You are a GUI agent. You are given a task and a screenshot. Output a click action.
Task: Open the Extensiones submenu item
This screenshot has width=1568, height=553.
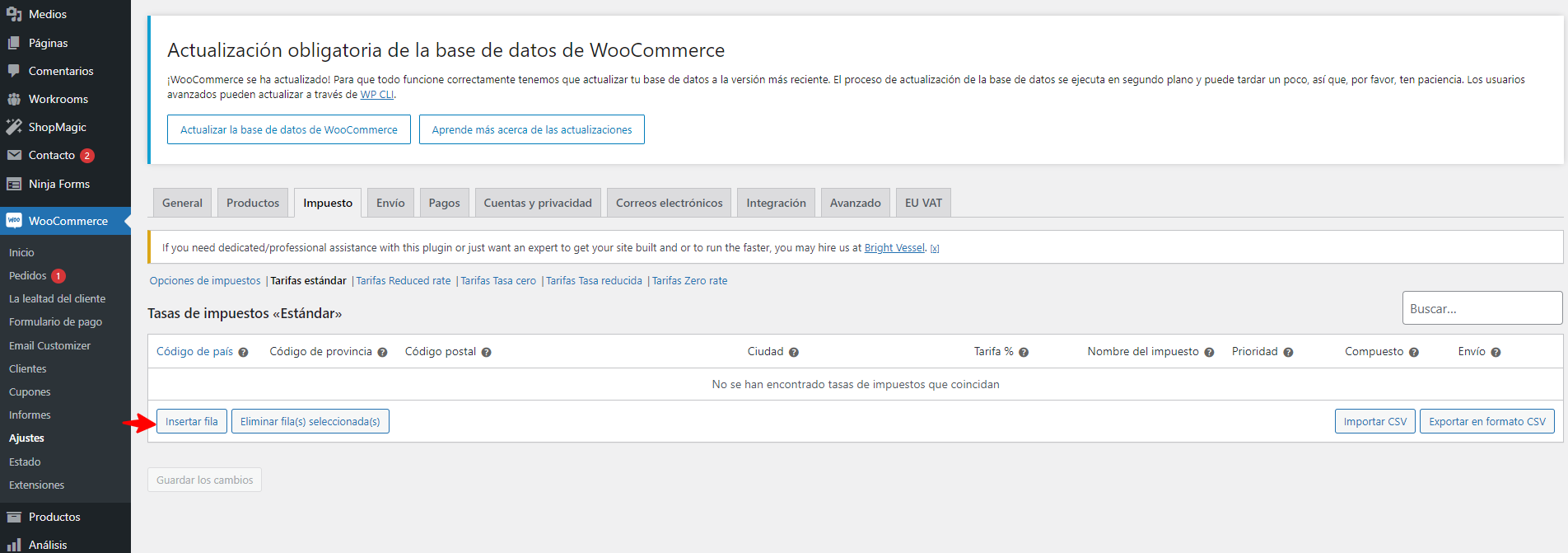tap(37, 485)
